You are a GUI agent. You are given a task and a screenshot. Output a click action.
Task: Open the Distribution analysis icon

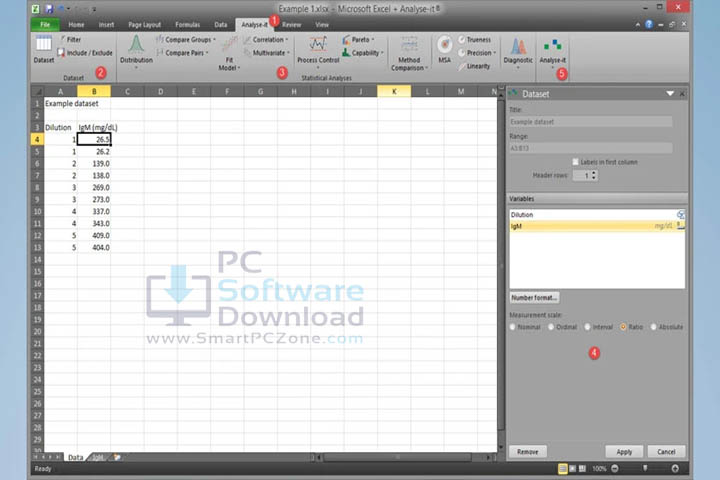click(x=136, y=51)
